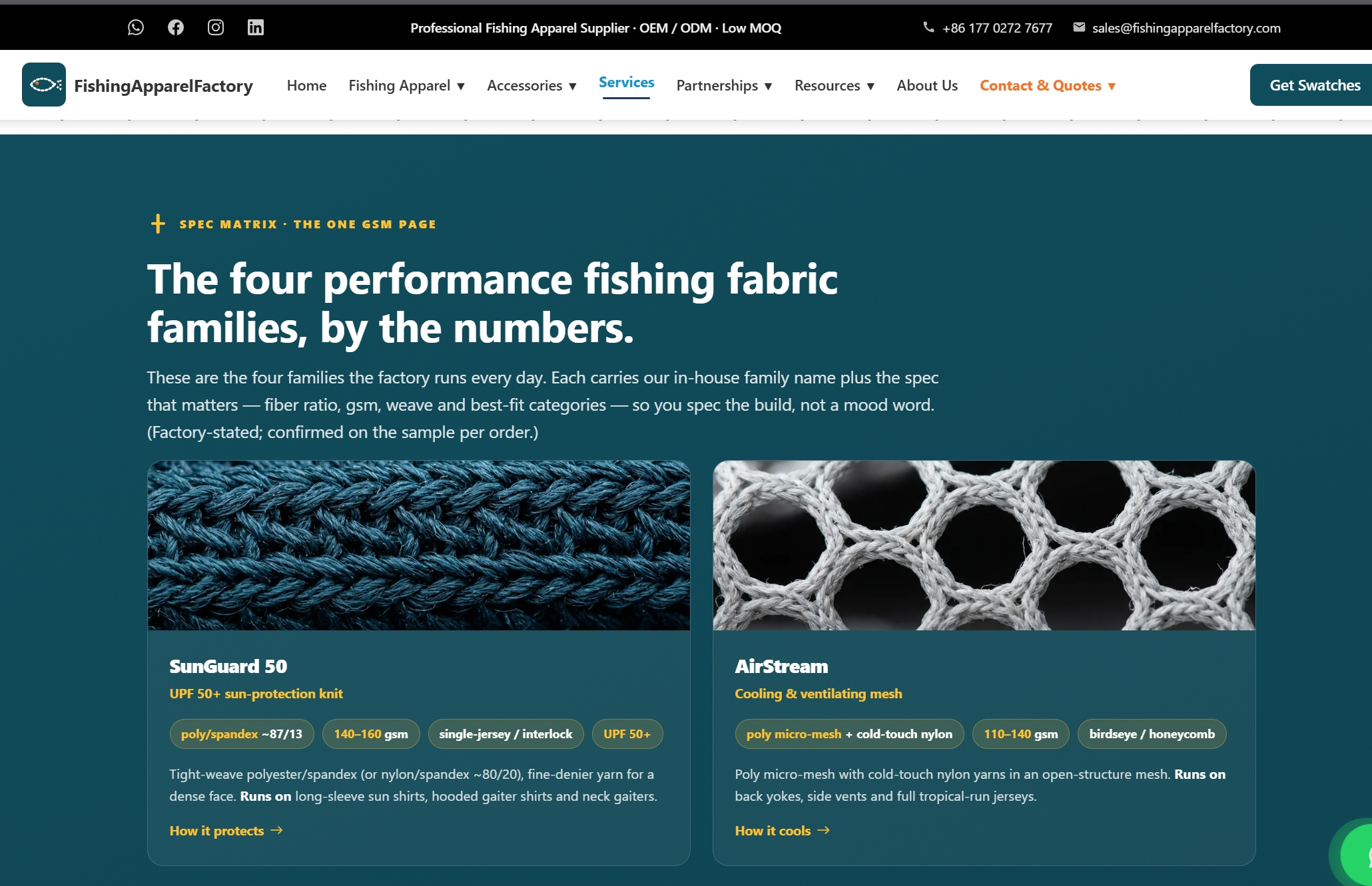The height and width of the screenshot is (886, 1372).
Task: Click the envelope email icon
Action: [1079, 27]
